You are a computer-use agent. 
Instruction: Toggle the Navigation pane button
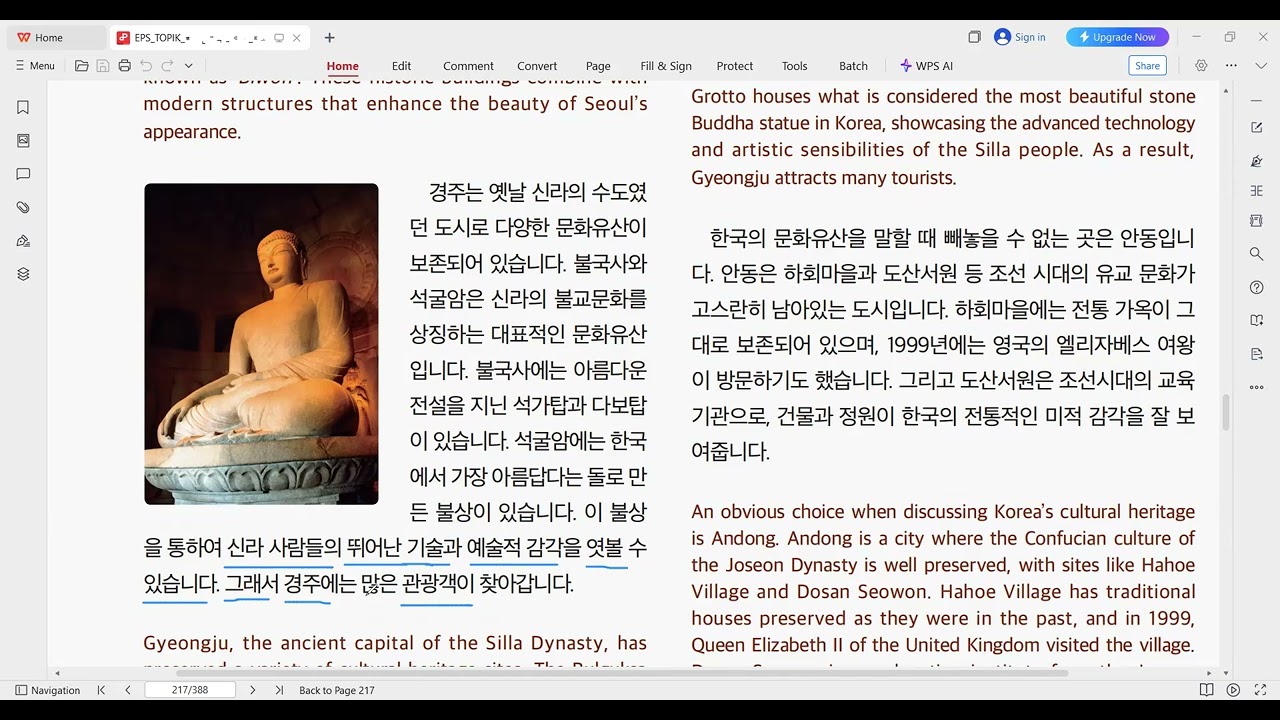(47, 690)
